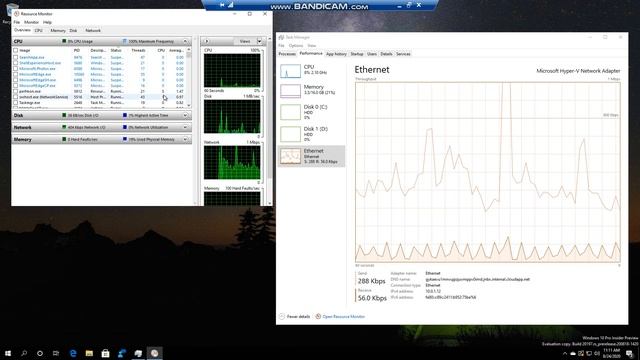The image size is (640, 360).
Task: Click Open Resource Monitor link
Action: click(344, 316)
